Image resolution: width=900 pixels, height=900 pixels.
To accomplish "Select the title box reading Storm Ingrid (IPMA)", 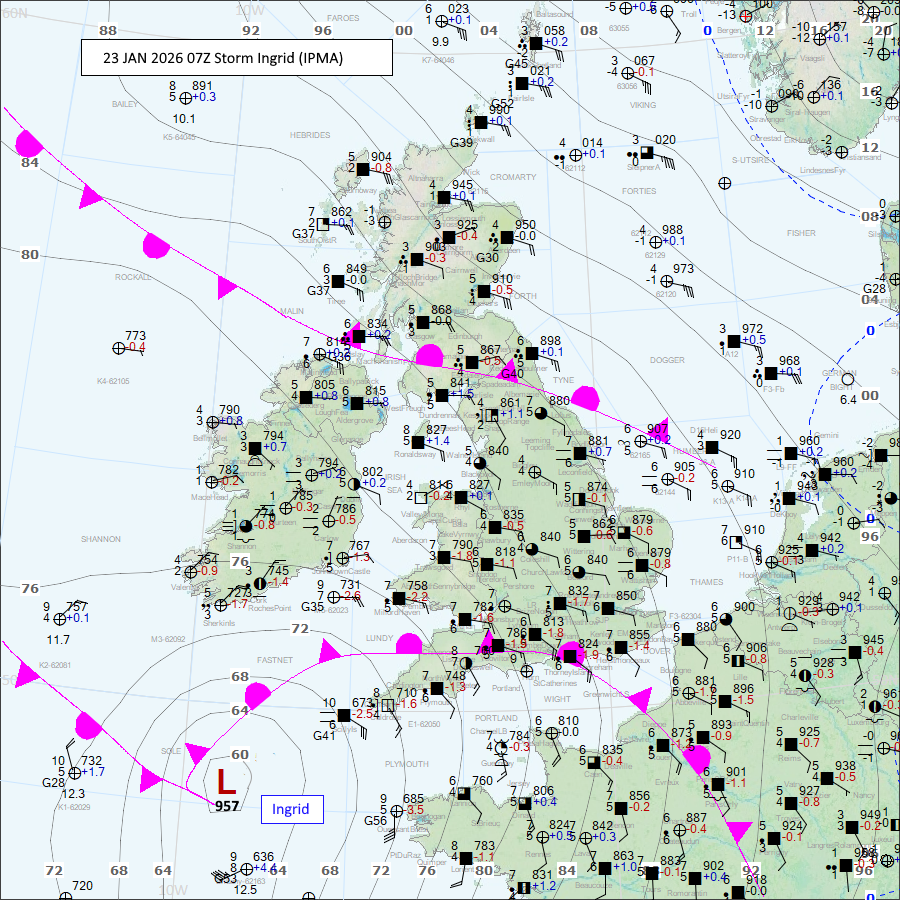I will (x=237, y=58).
